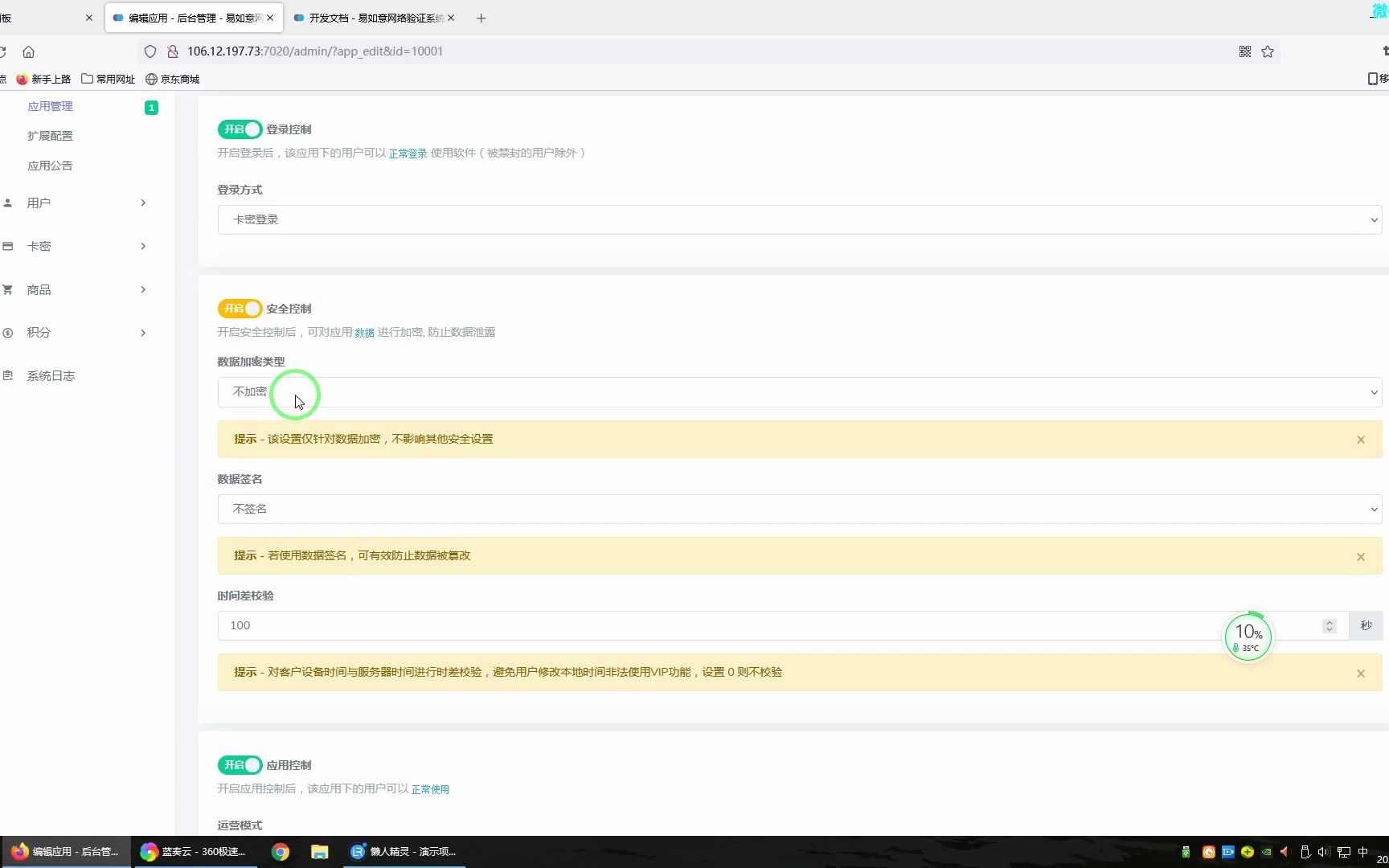Open the QR code icon in address bar
The image size is (1389, 868).
(1245, 51)
